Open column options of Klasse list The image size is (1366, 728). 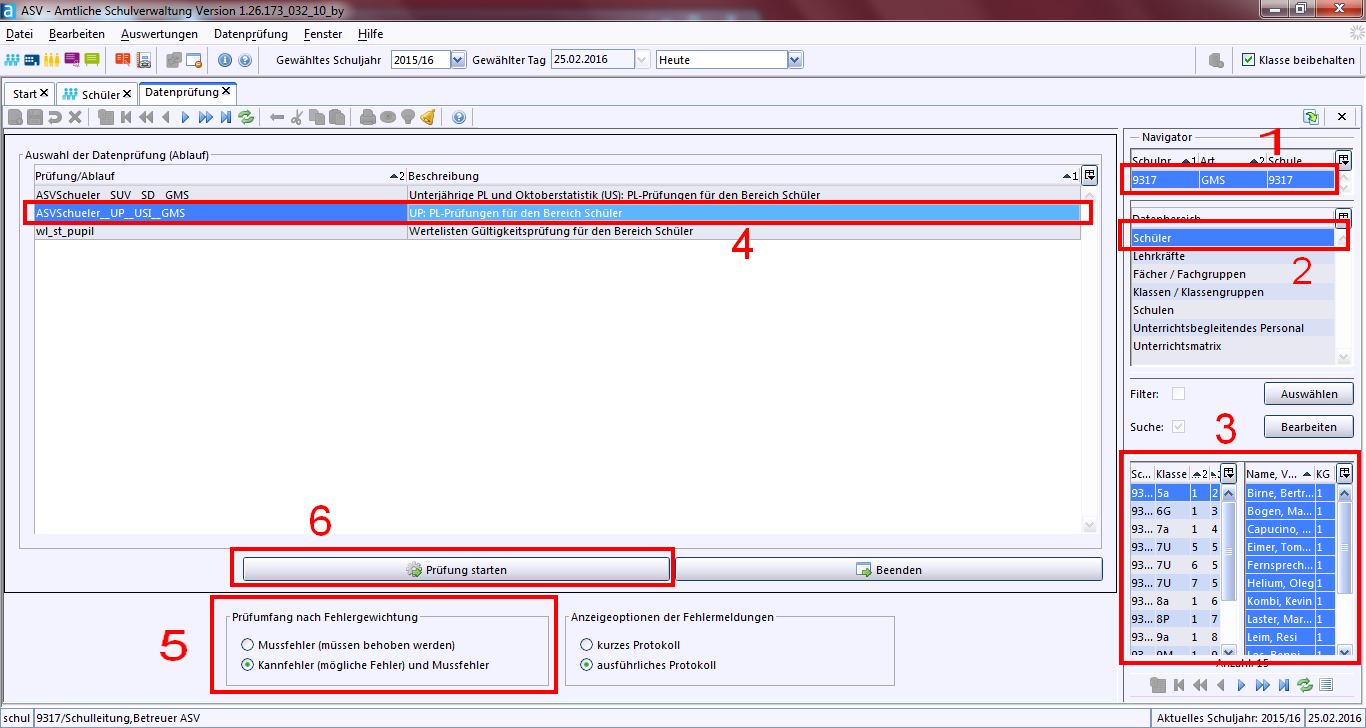point(1229,474)
